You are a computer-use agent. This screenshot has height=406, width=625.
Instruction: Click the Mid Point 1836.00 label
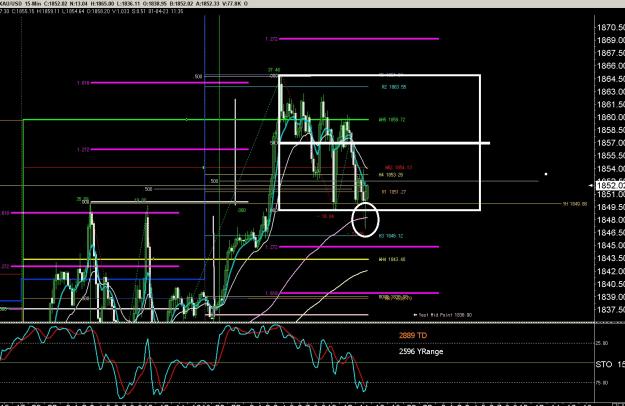point(442,315)
